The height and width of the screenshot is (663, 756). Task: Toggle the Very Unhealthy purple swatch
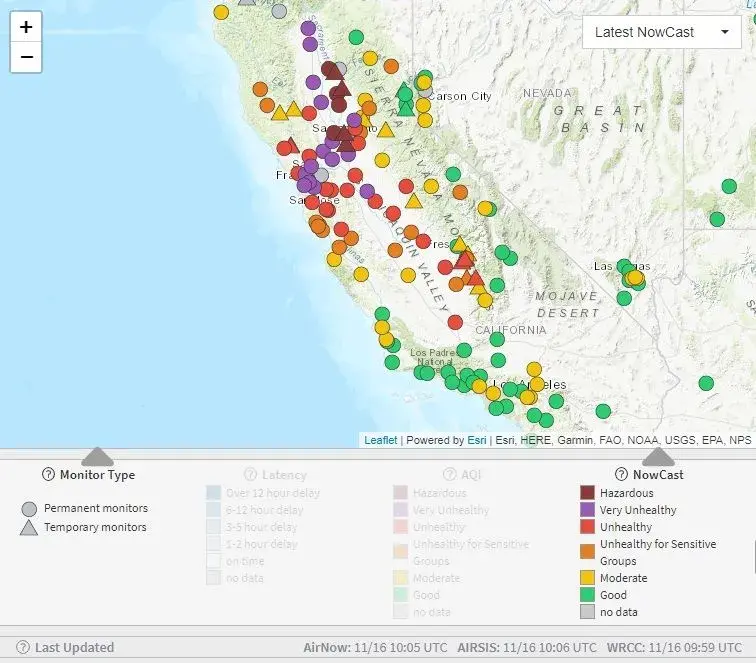tap(588, 510)
